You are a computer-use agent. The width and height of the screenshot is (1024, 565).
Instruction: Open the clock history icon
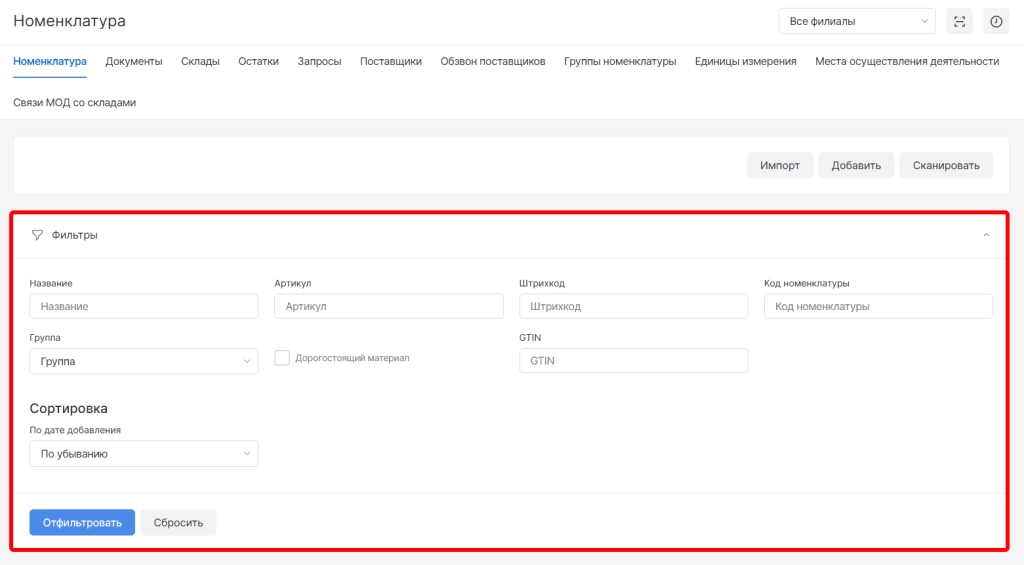996,21
